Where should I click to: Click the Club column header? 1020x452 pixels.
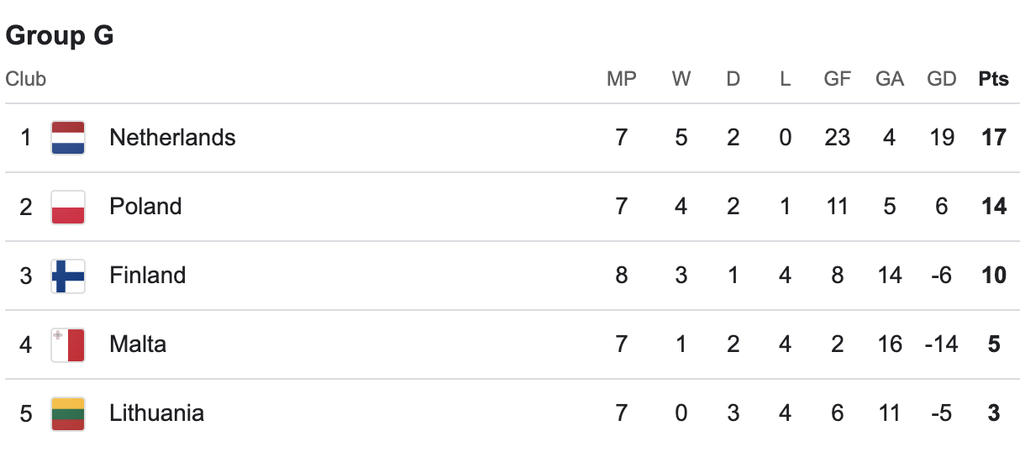pyautogui.click(x=26, y=79)
